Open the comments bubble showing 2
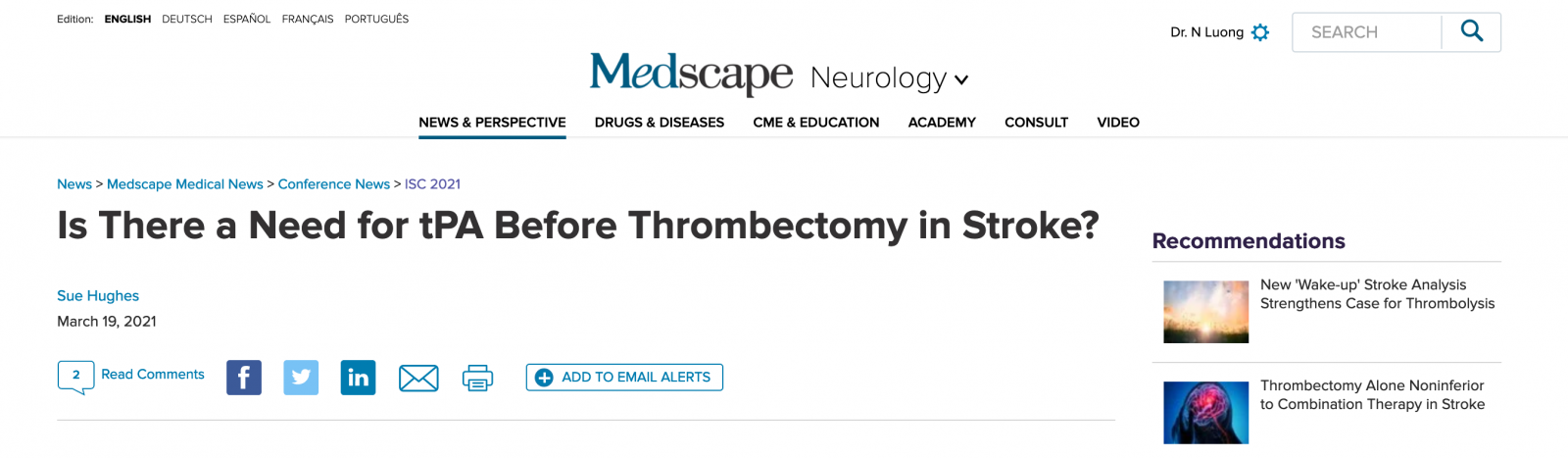The height and width of the screenshot is (458, 1568). click(76, 377)
